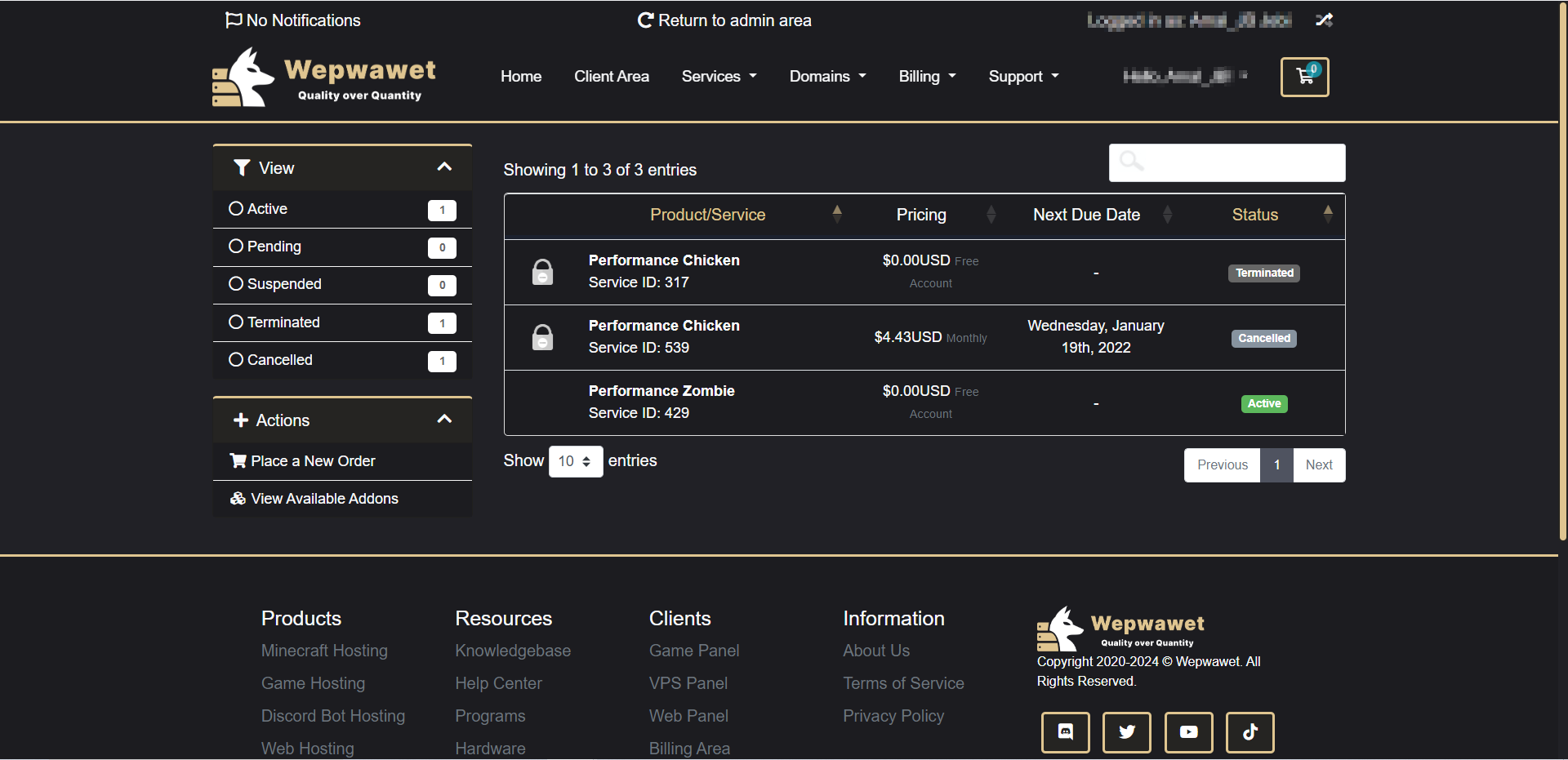Sort table by Product/Service column arrows
1568x760 pixels.
837,214
